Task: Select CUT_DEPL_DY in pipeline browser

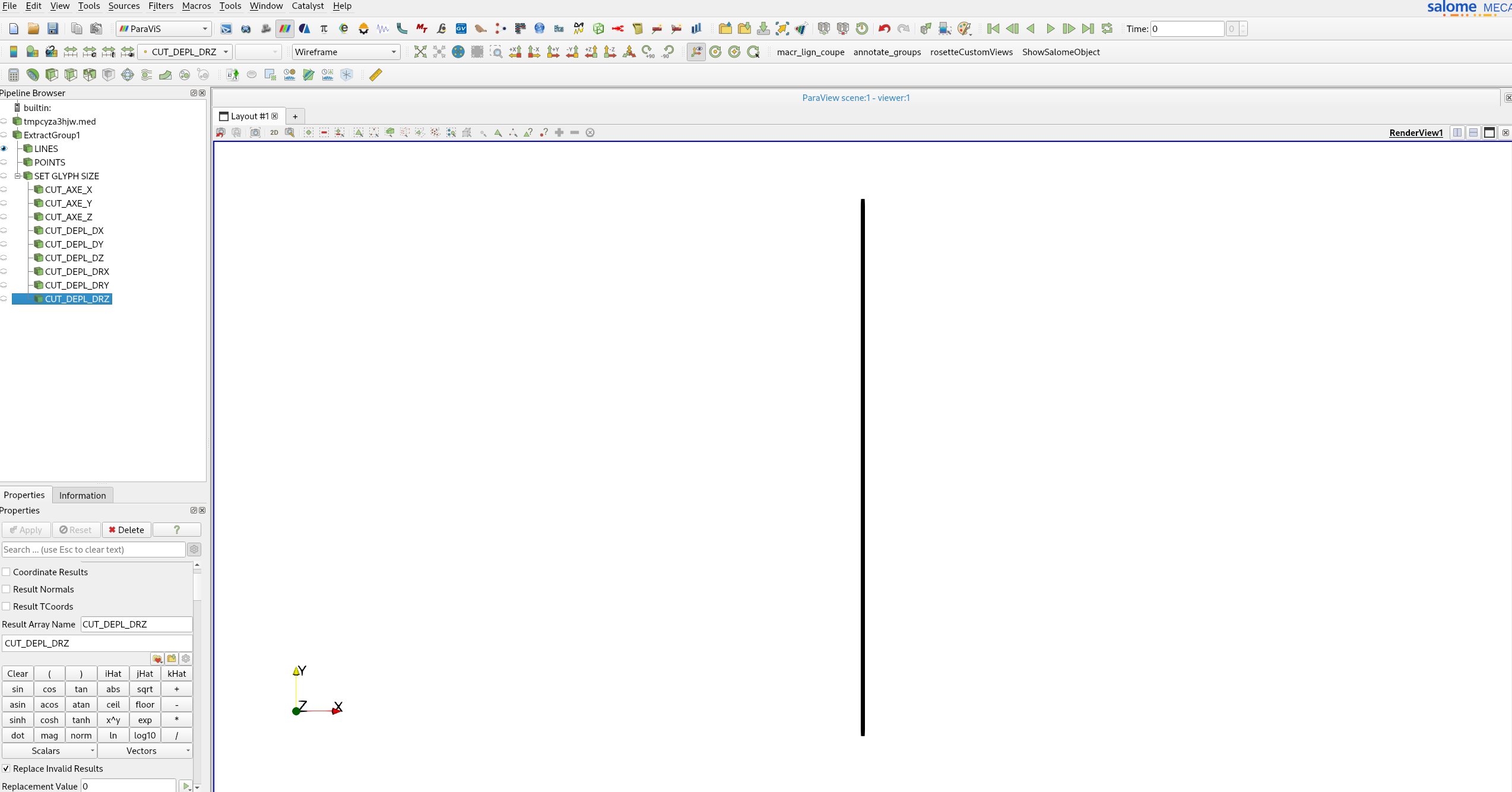Action: tap(74, 244)
